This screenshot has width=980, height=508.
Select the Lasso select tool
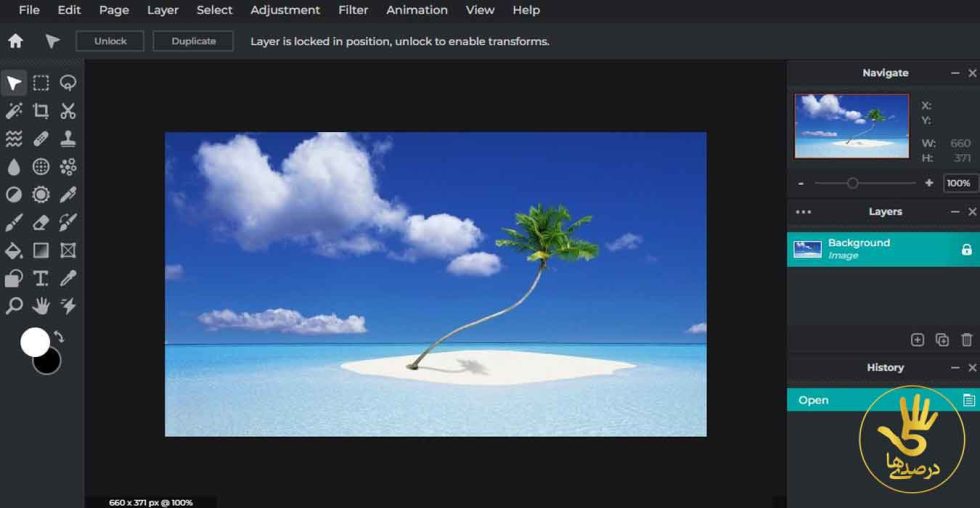click(68, 83)
